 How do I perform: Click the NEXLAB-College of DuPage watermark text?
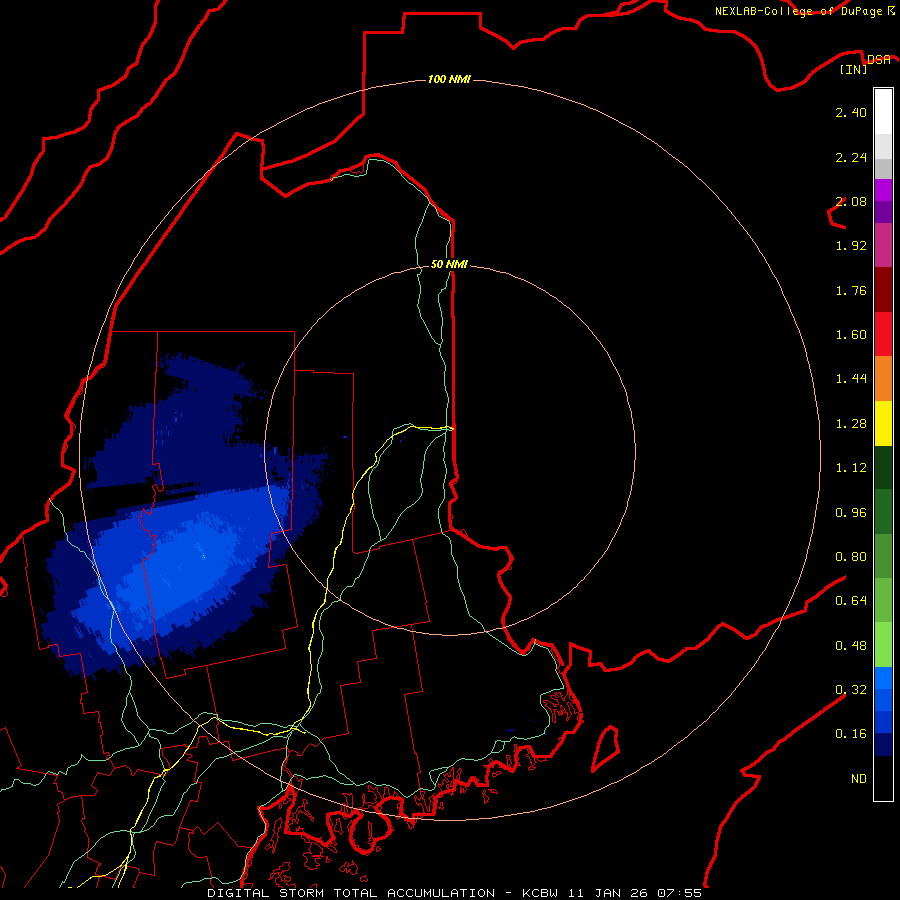798,11
